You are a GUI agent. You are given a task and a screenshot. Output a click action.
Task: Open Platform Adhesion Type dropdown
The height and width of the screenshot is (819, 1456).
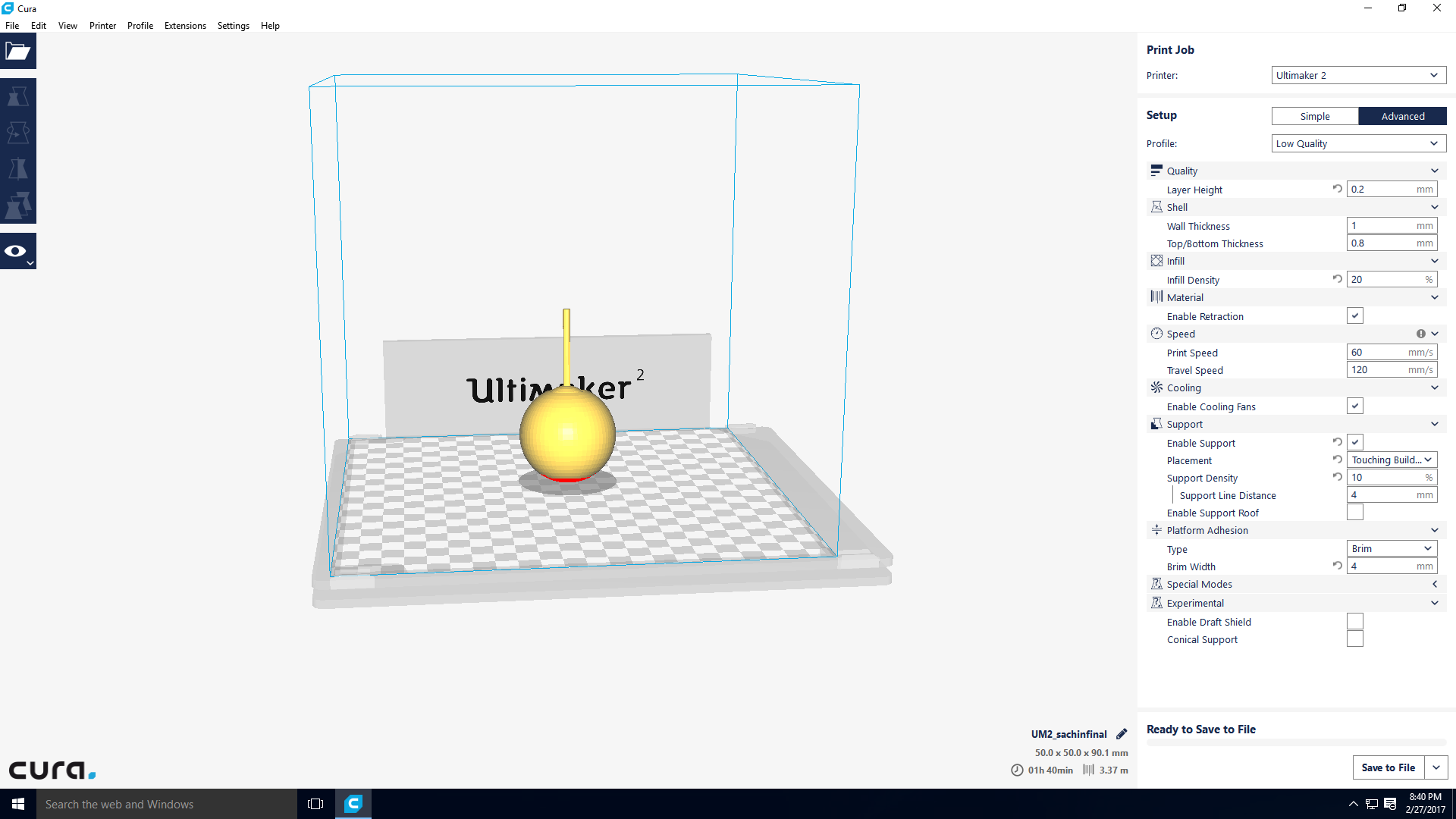[x=1392, y=548]
